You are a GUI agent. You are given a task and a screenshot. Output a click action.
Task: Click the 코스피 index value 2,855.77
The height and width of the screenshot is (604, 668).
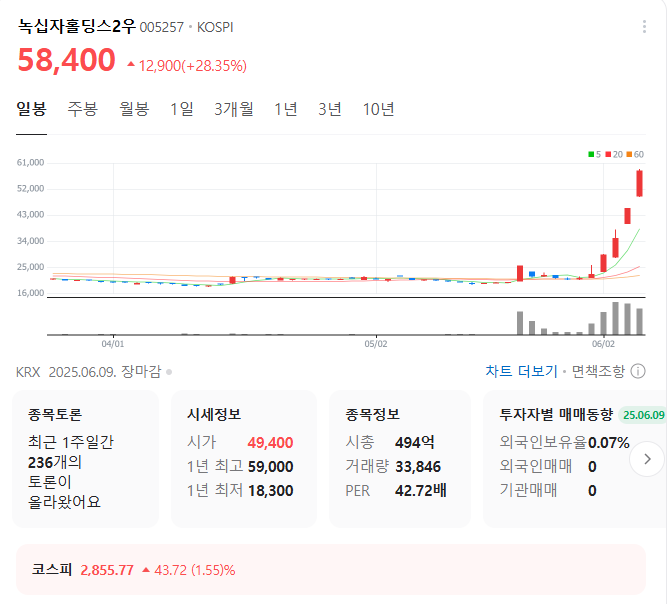[107, 570]
